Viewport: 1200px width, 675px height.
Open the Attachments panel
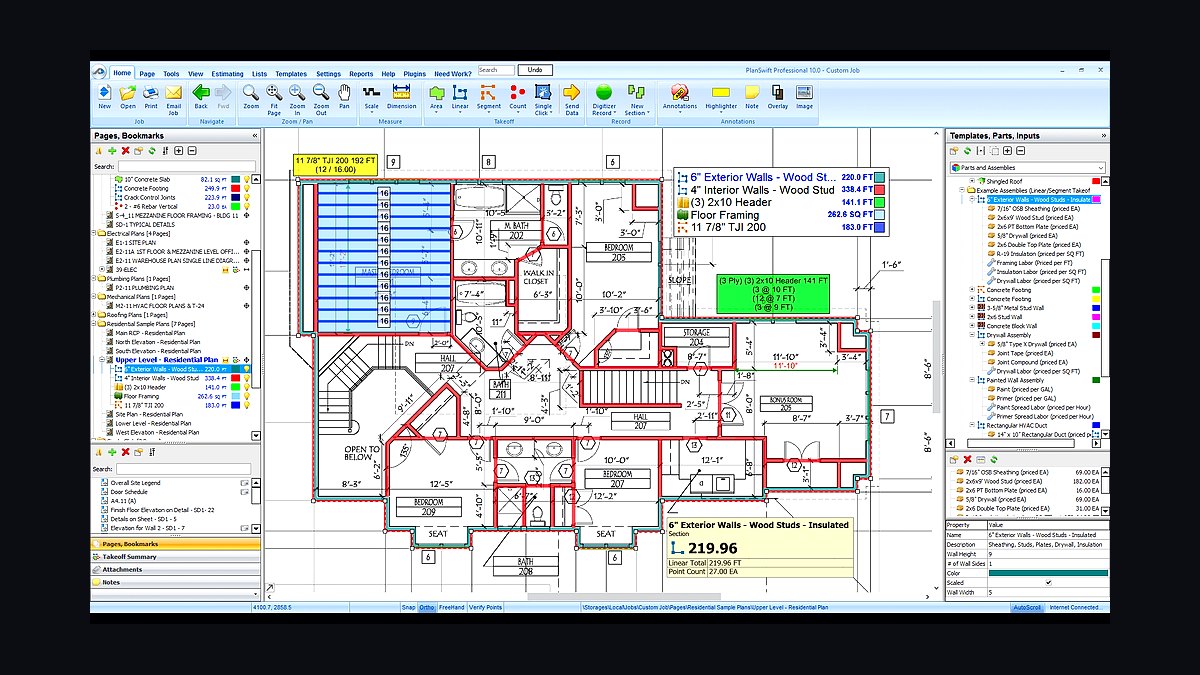(175, 569)
